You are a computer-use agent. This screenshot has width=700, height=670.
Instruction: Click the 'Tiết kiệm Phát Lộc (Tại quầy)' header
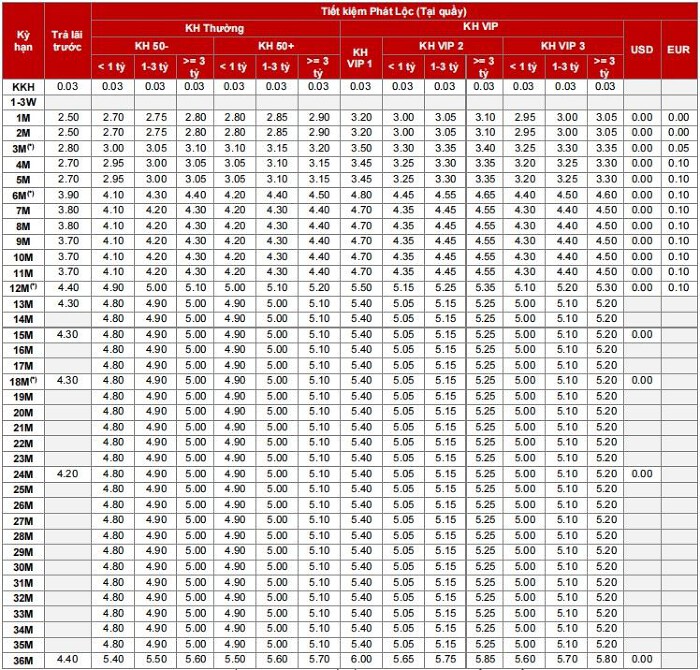coord(393,12)
